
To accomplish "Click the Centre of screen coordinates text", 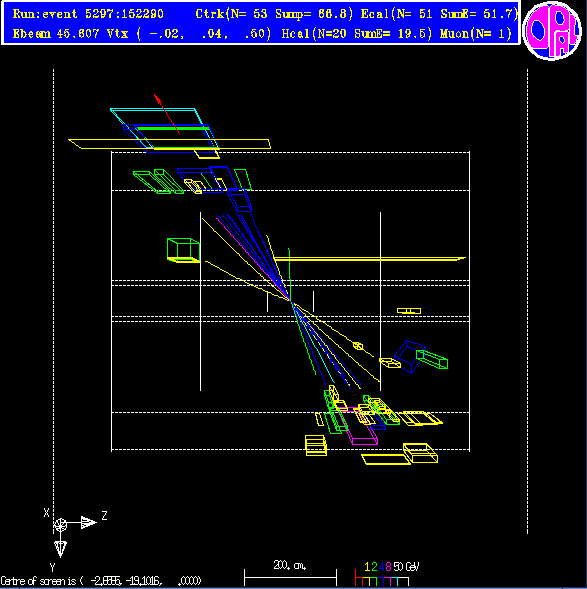I will pos(101,581).
